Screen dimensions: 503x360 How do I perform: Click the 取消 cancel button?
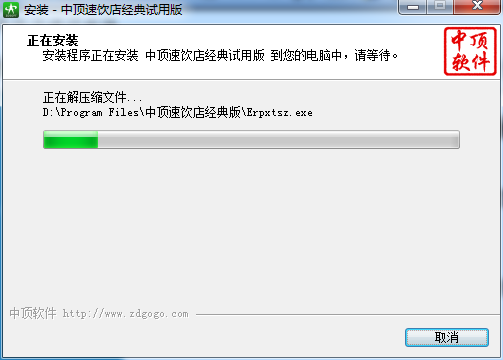tap(447, 337)
